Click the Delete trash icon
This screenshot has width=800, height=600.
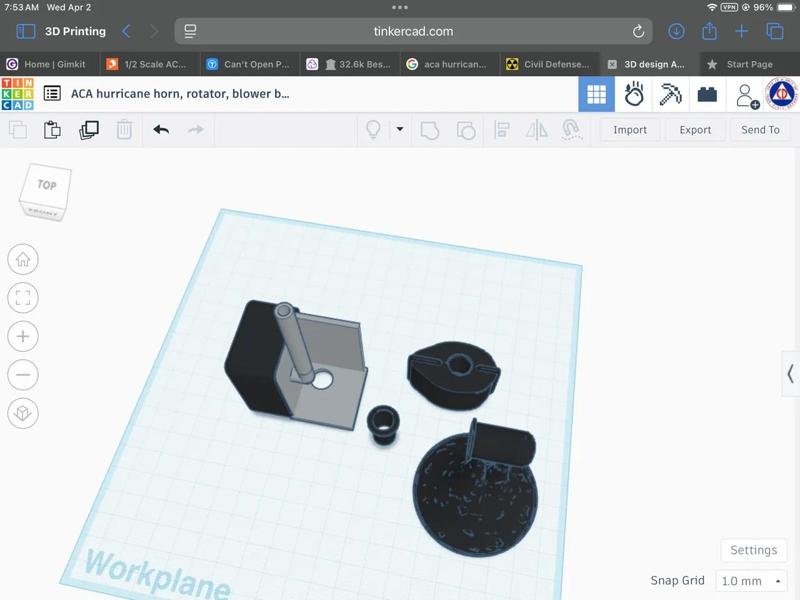[124, 130]
